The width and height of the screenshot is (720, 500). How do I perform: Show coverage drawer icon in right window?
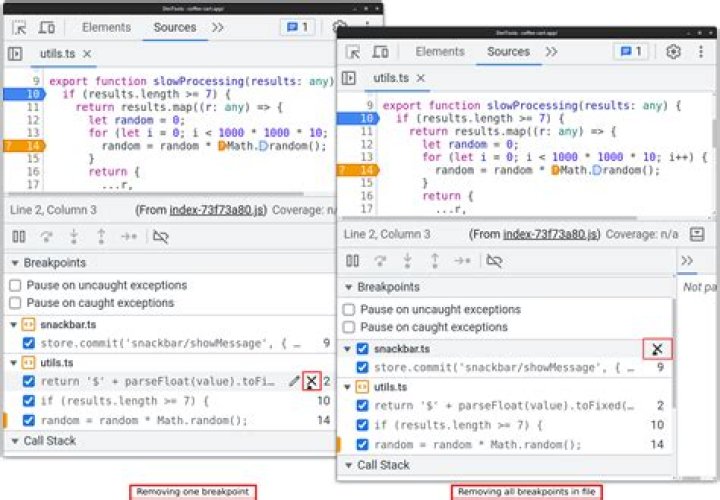(x=697, y=235)
